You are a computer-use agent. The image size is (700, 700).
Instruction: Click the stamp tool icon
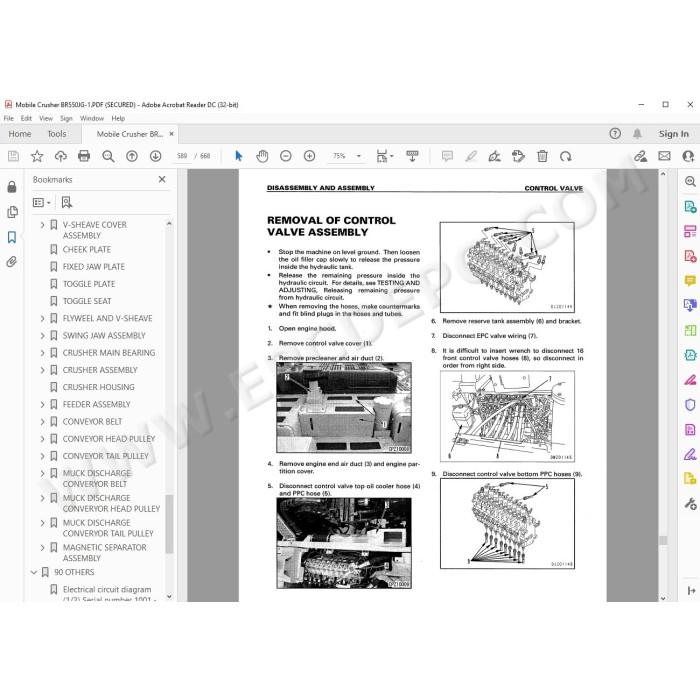point(518,156)
